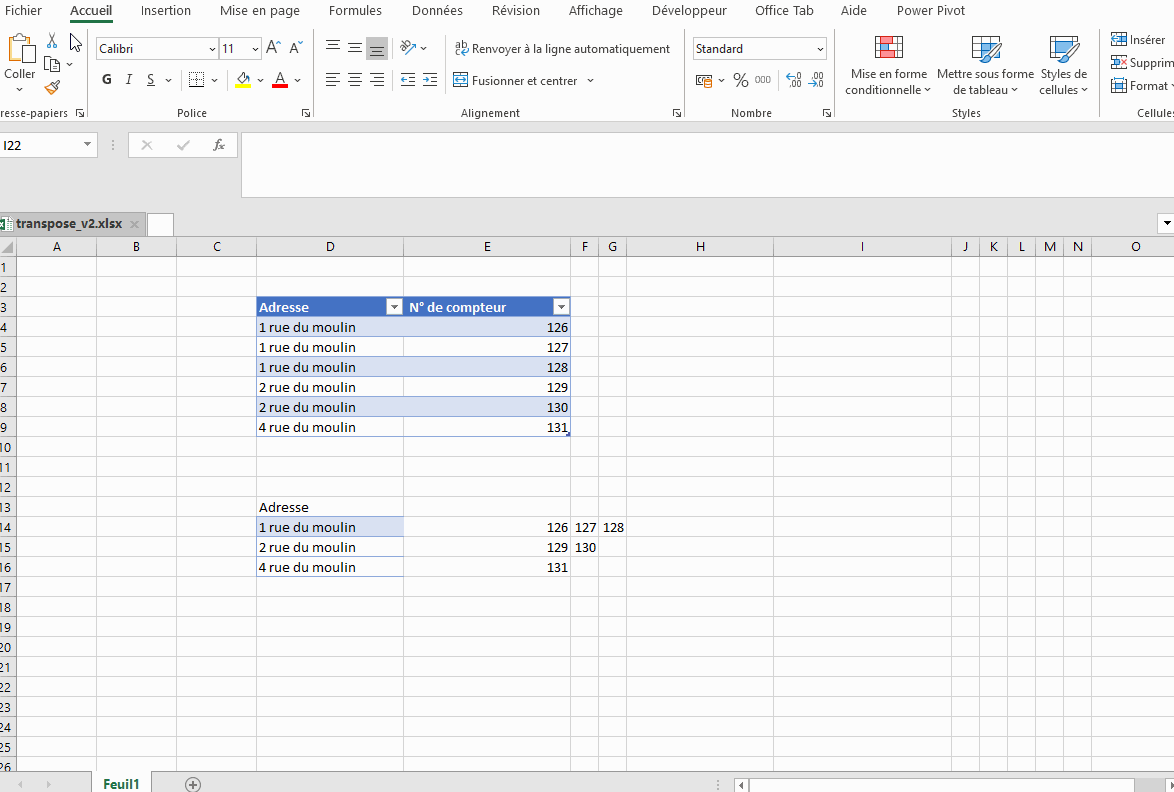The width and height of the screenshot is (1174, 792).
Task: Toggle bold formatting with G button
Action: [x=107, y=80]
